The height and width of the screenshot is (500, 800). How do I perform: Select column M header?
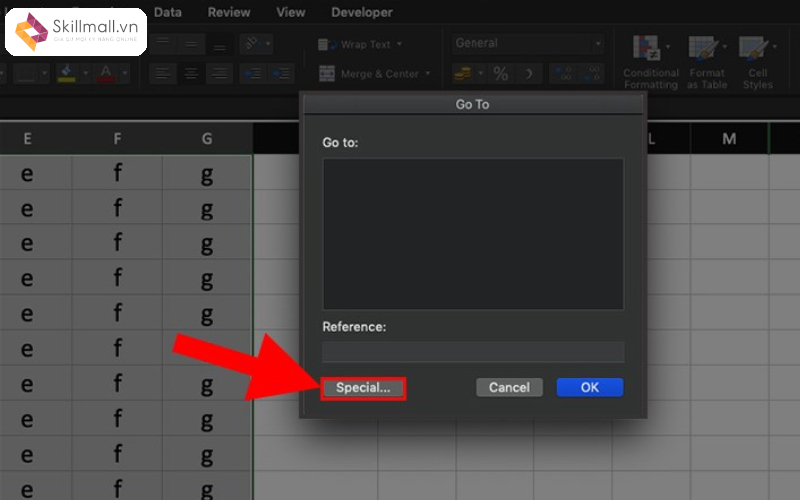coord(729,139)
